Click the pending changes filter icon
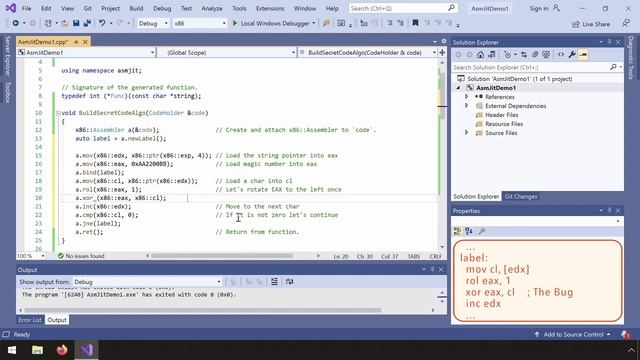640x360 pixels. click(507, 55)
